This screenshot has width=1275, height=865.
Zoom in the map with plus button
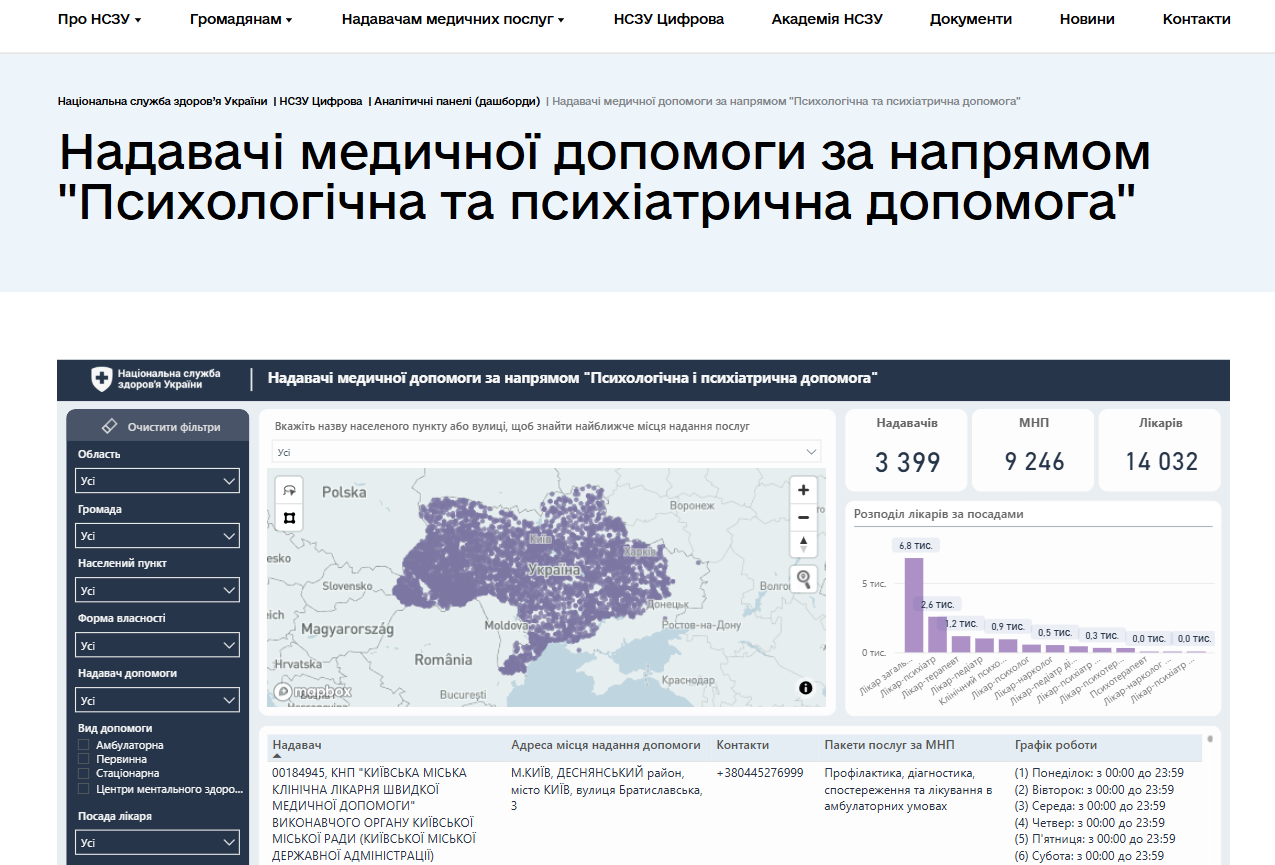pos(803,490)
